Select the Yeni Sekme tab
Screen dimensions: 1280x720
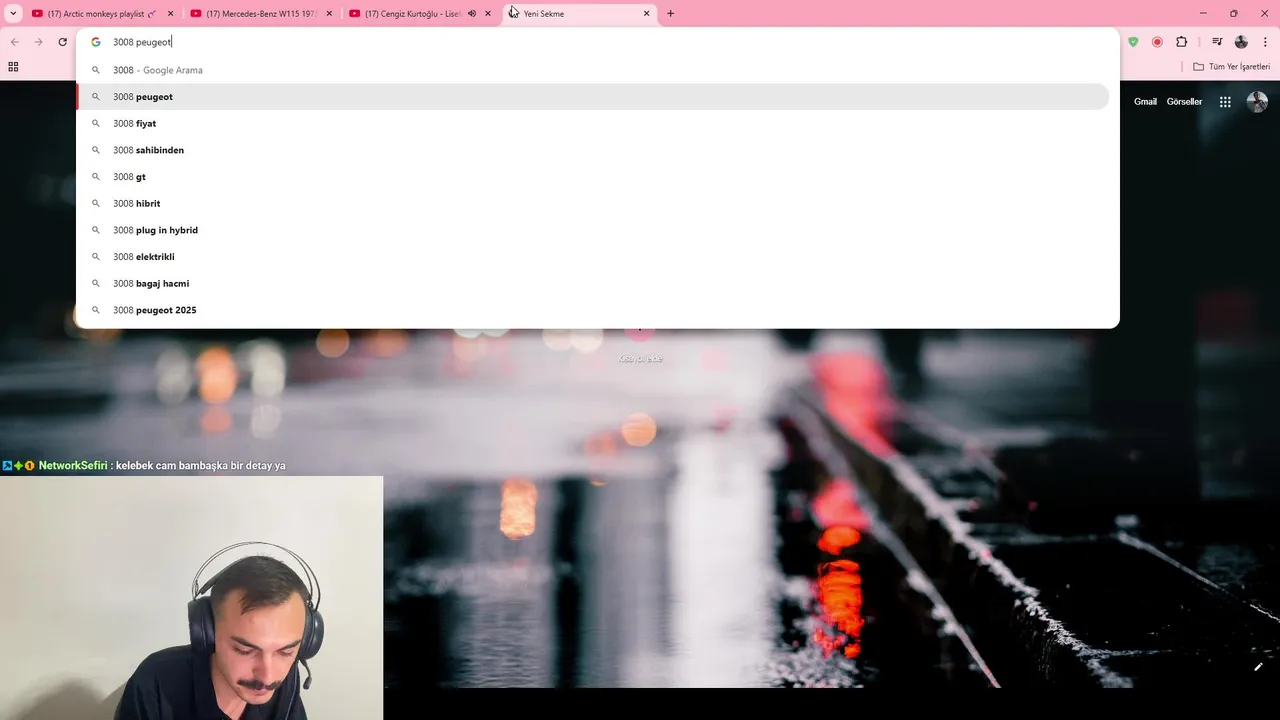578,14
